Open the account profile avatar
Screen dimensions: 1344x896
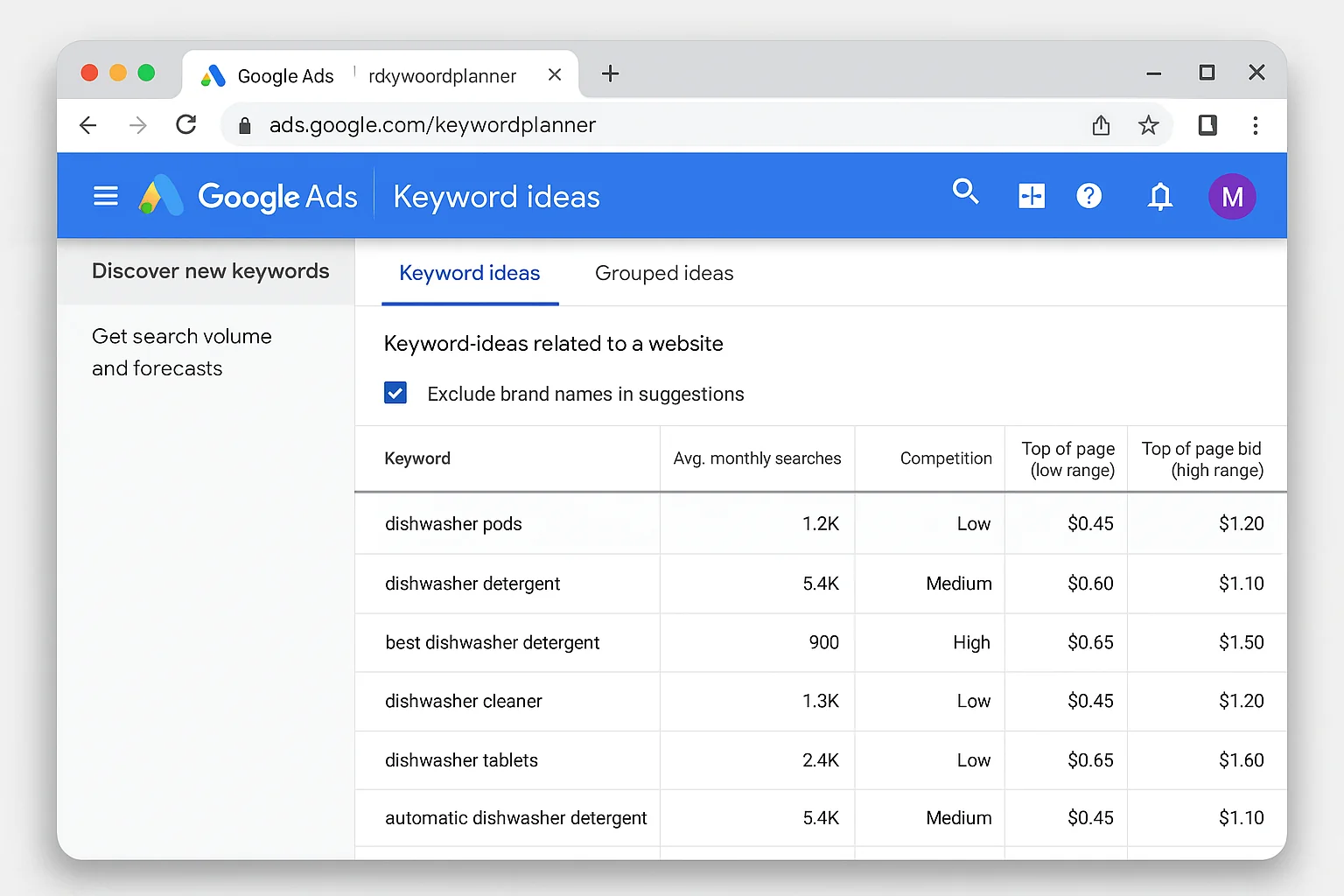pos(1232,196)
